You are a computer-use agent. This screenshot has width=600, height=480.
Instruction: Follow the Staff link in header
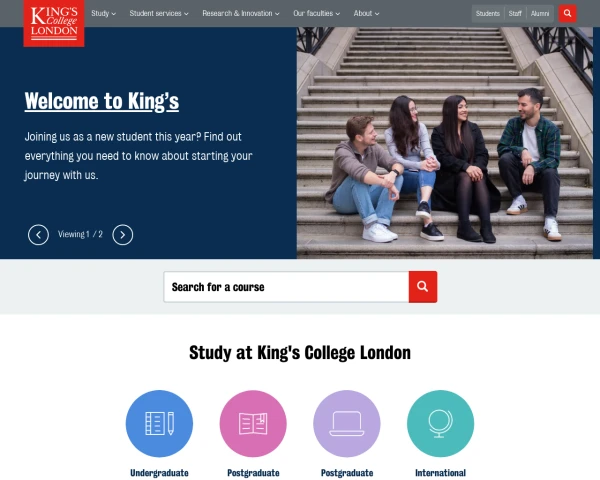[515, 14]
